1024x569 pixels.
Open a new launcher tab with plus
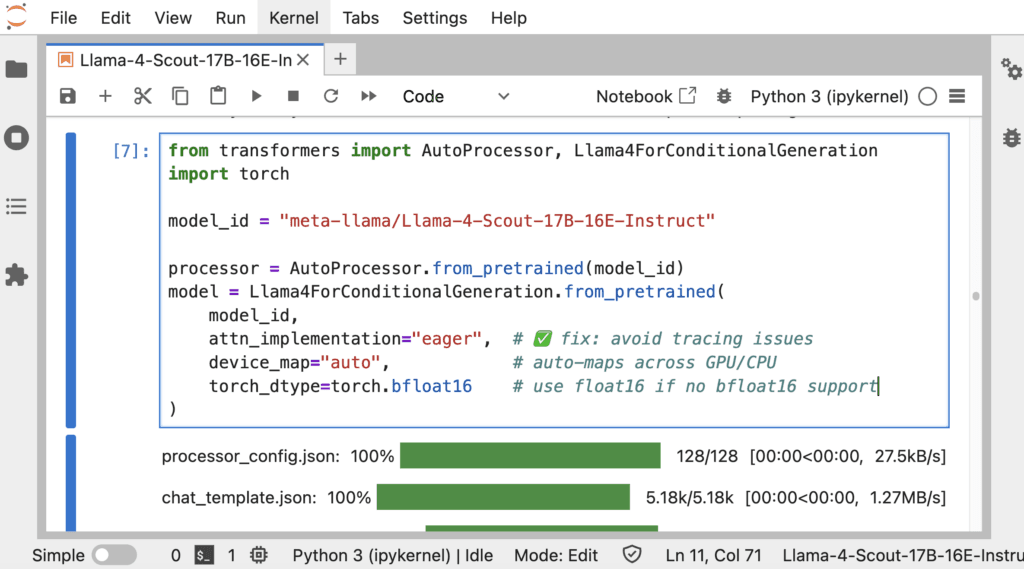pyautogui.click(x=340, y=59)
